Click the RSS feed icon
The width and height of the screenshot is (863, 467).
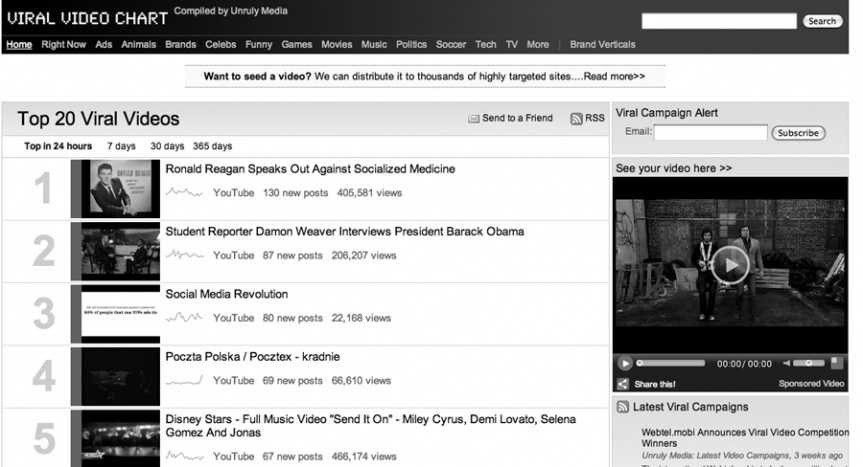coord(576,118)
